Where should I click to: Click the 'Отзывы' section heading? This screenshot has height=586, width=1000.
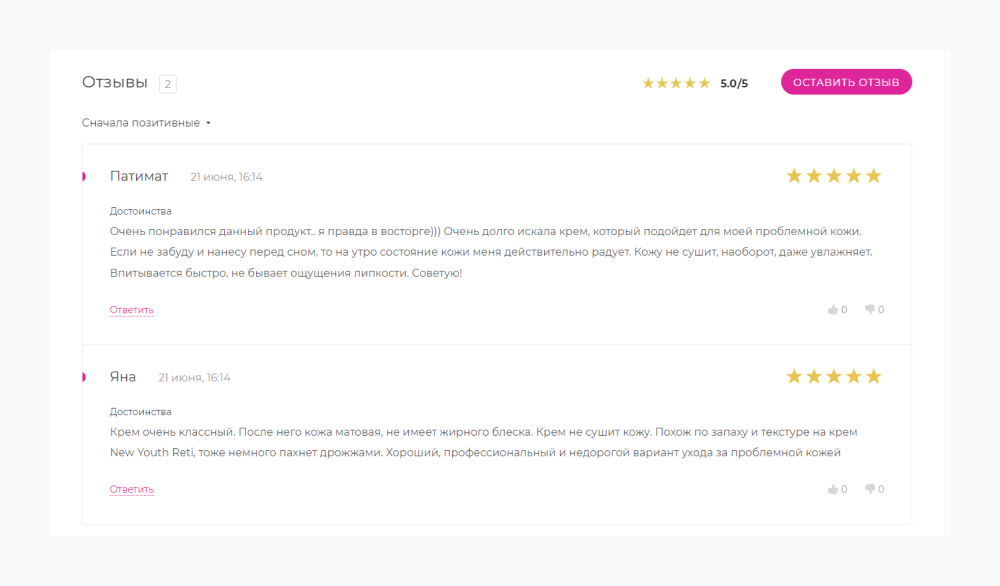[x=115, y=82]
